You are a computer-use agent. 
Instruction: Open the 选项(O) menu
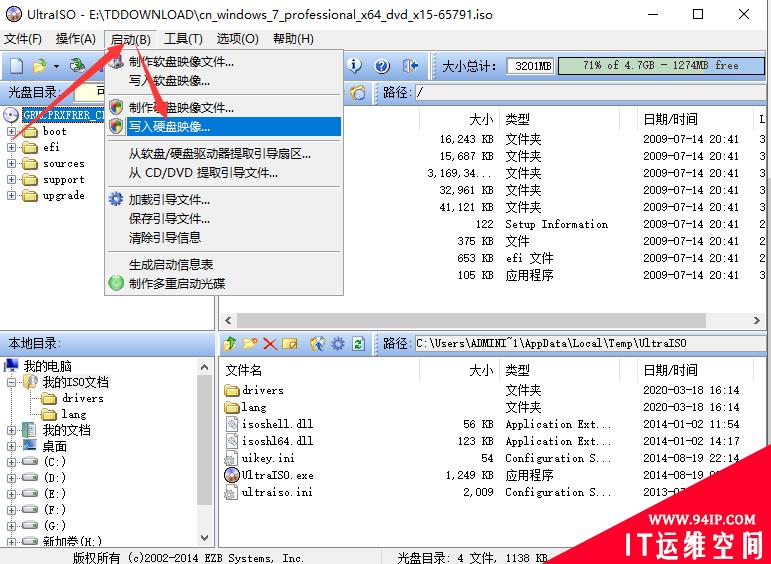[x=237, y=39]
